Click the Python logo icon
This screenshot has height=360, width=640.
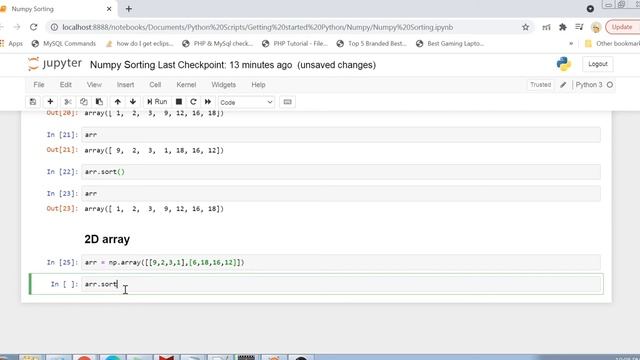563,64
